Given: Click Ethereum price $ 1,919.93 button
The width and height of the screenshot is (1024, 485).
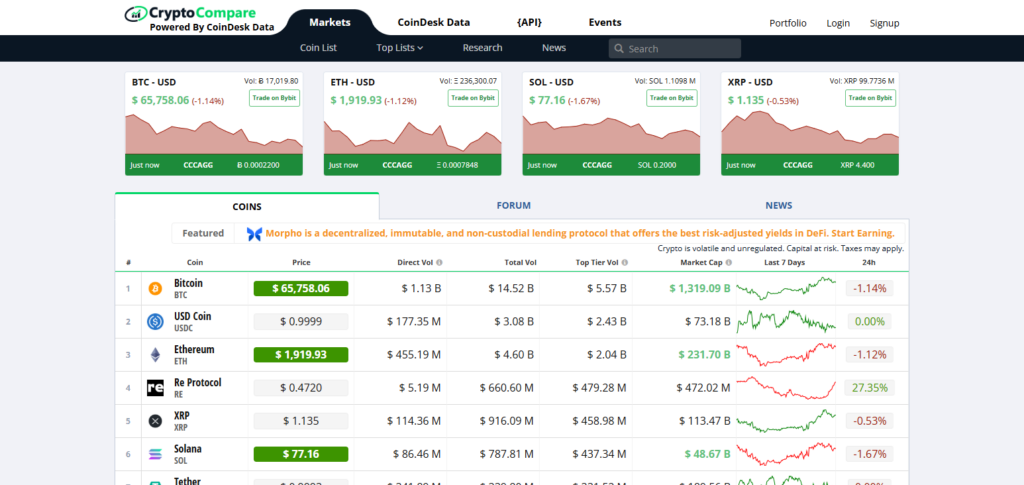Looking at the screenshot, I should [x=301, y=354].
